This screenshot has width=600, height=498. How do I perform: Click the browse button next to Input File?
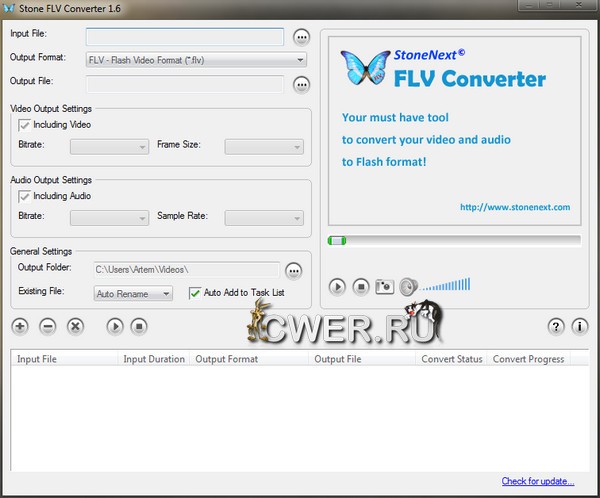pos(302,37)
